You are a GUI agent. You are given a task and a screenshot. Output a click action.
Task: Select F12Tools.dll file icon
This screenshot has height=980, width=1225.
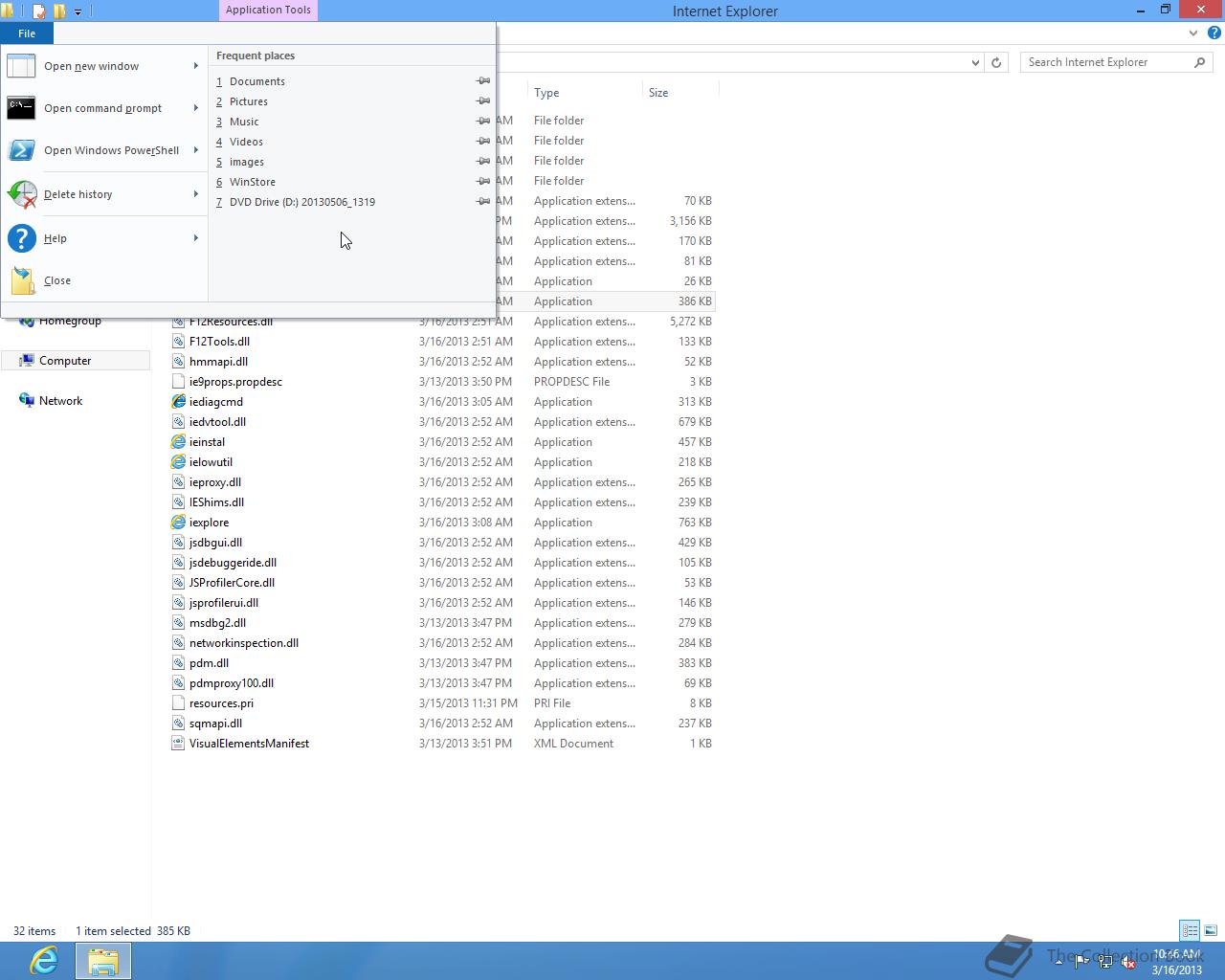tap(178, 342)
